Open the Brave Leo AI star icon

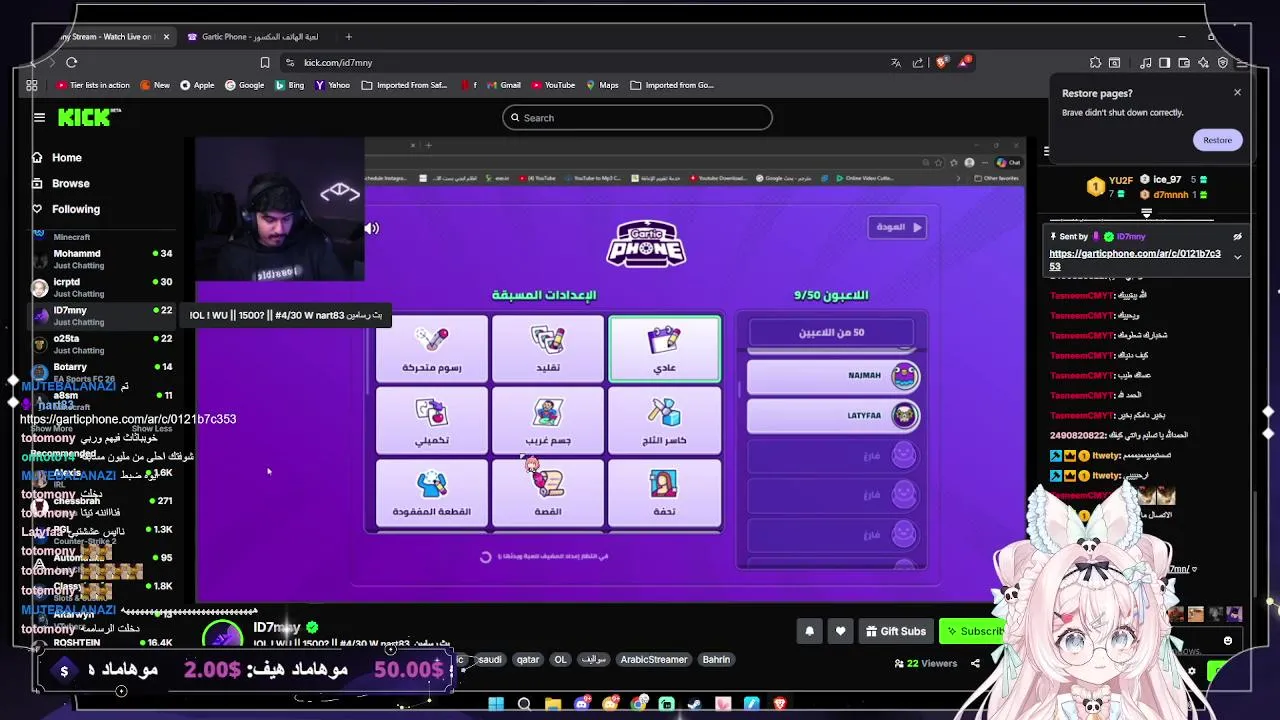pos(1203,62)
